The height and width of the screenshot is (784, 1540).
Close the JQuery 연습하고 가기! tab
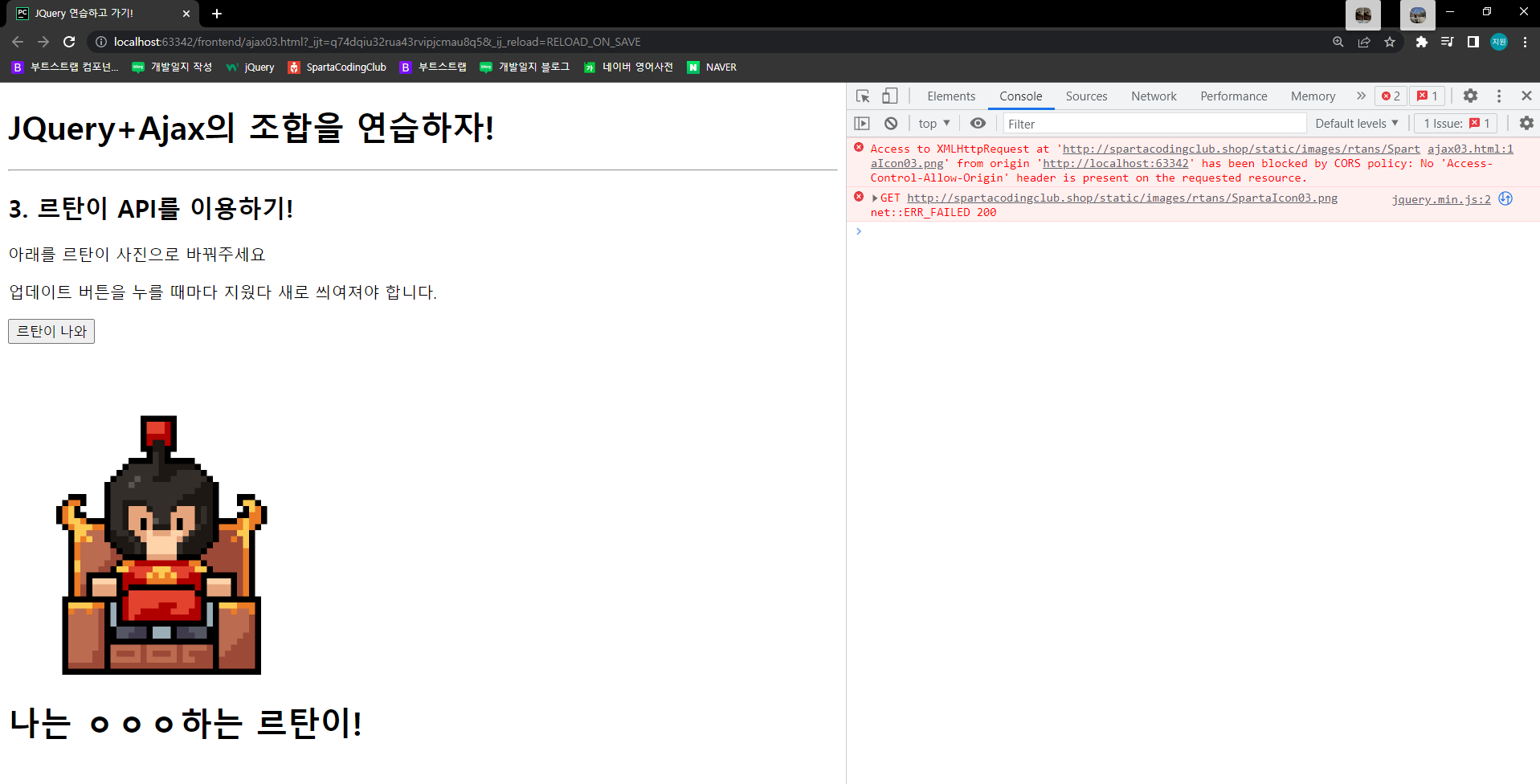(x=186, y=14)
